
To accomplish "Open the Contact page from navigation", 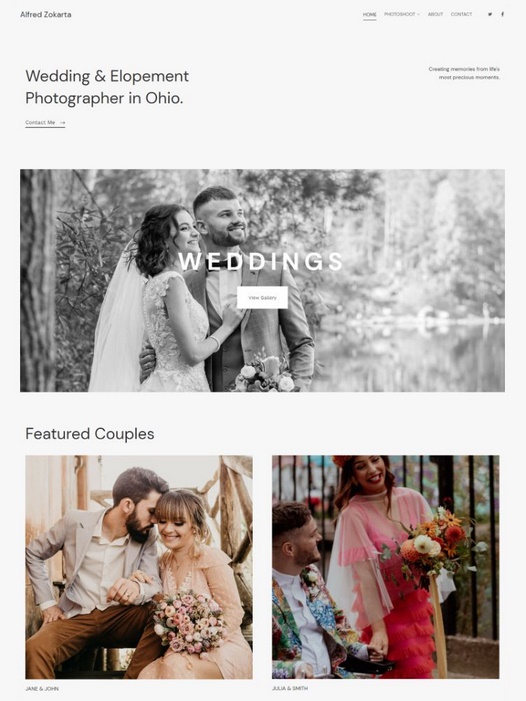I will coord(461,14).
